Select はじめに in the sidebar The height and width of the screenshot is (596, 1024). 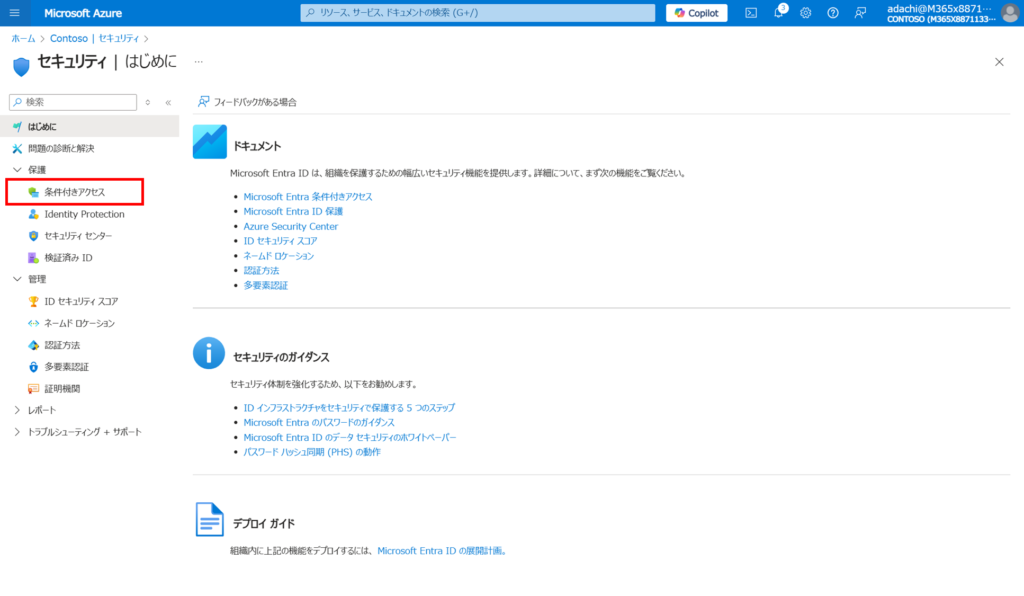point(89,126)
